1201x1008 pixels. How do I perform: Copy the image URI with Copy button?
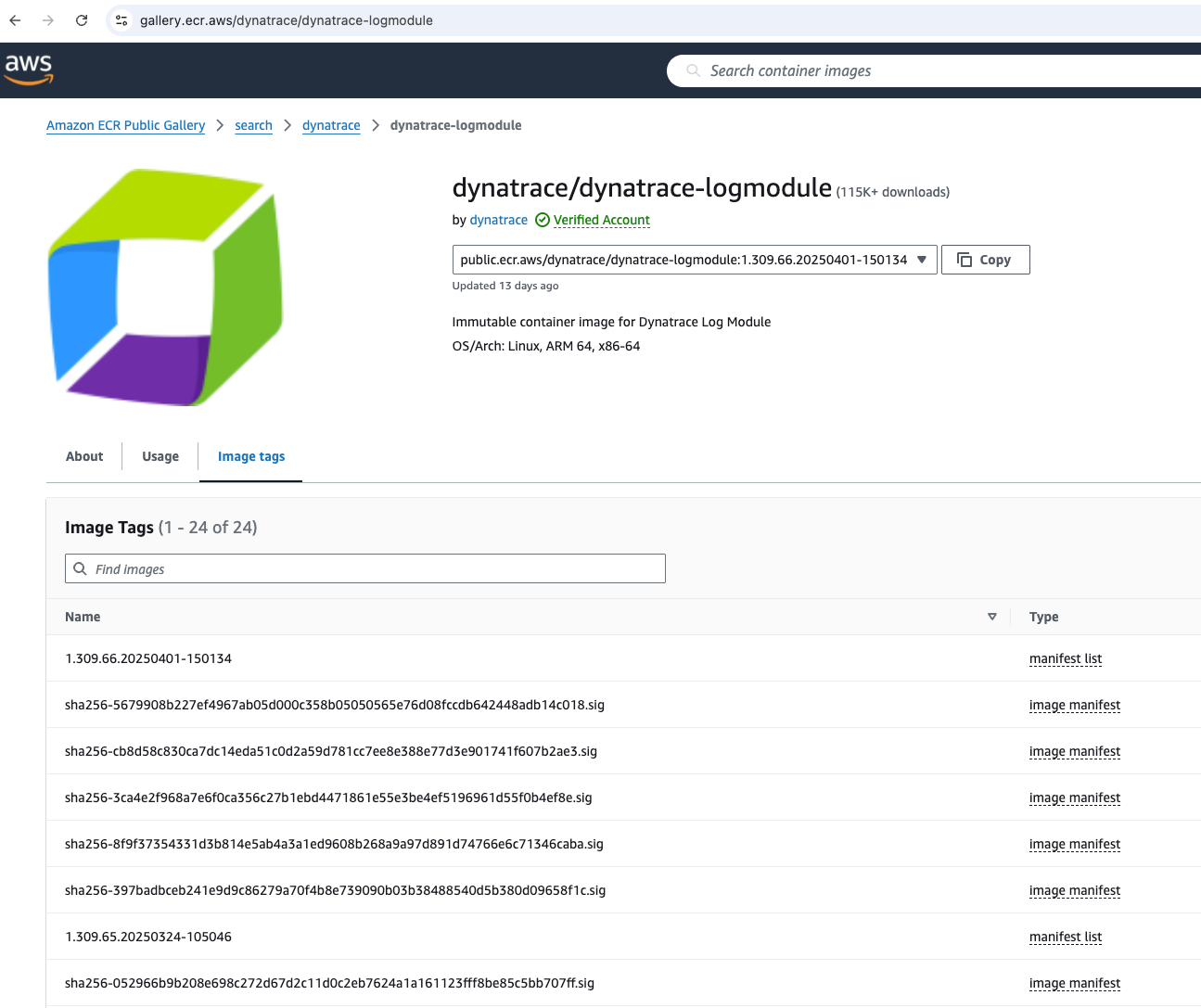coord(985,260)
